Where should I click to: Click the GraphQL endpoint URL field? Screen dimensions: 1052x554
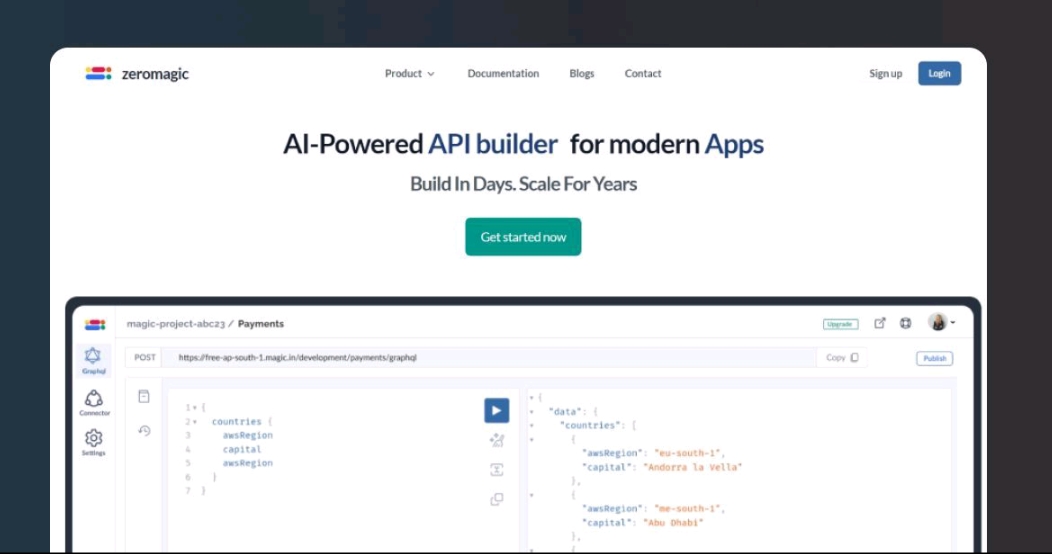[490, 357]
